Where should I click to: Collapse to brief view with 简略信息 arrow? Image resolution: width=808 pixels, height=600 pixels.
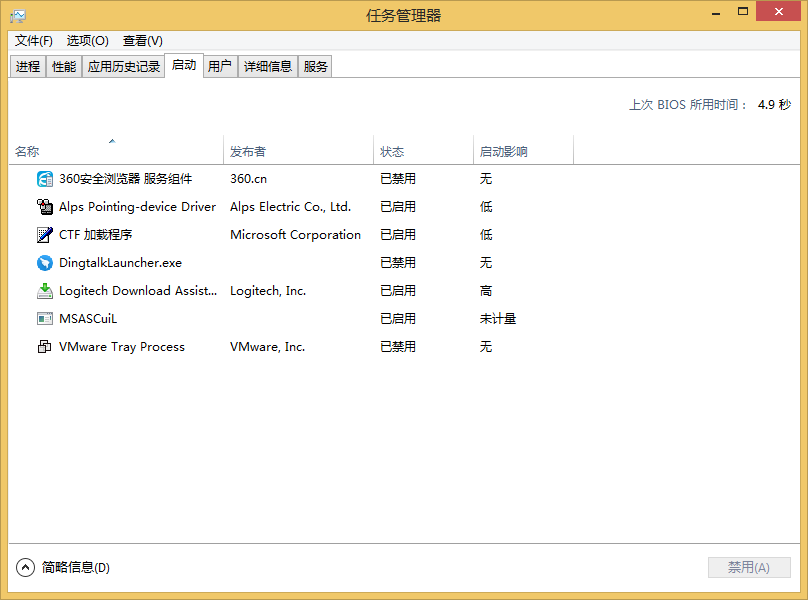point(25,568)
